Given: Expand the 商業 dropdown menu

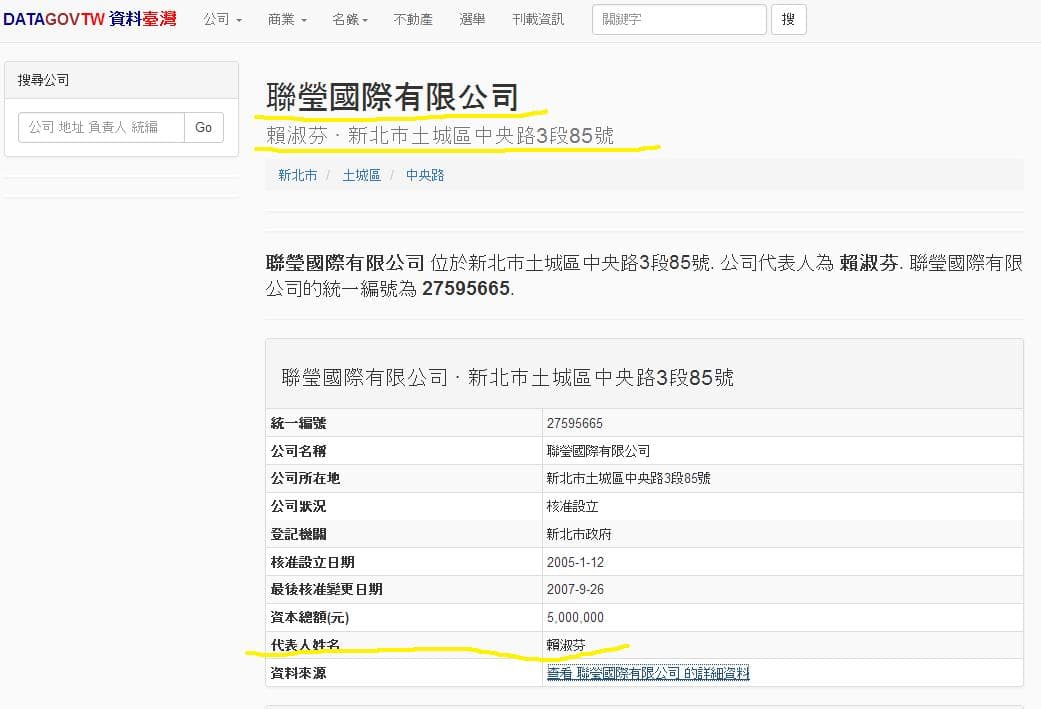Looking at the screenshot, I should 287,20.
